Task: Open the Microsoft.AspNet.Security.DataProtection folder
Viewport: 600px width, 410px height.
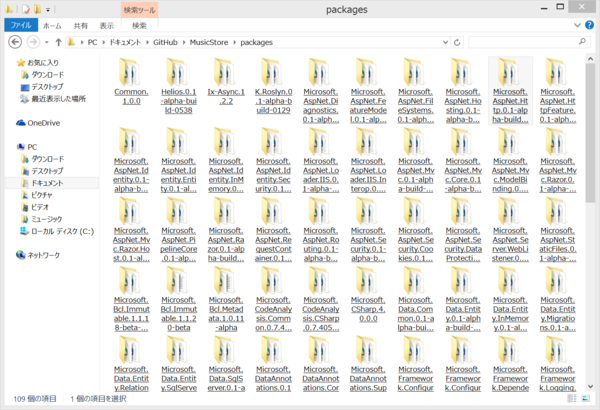Action: [463, 230]
